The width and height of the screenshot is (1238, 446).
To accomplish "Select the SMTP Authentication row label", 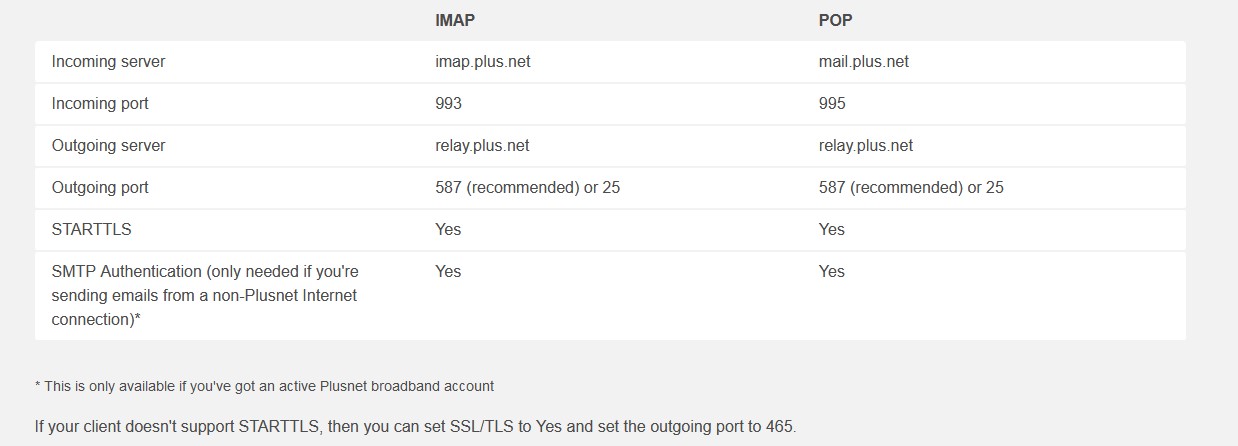I will [205, 295].
